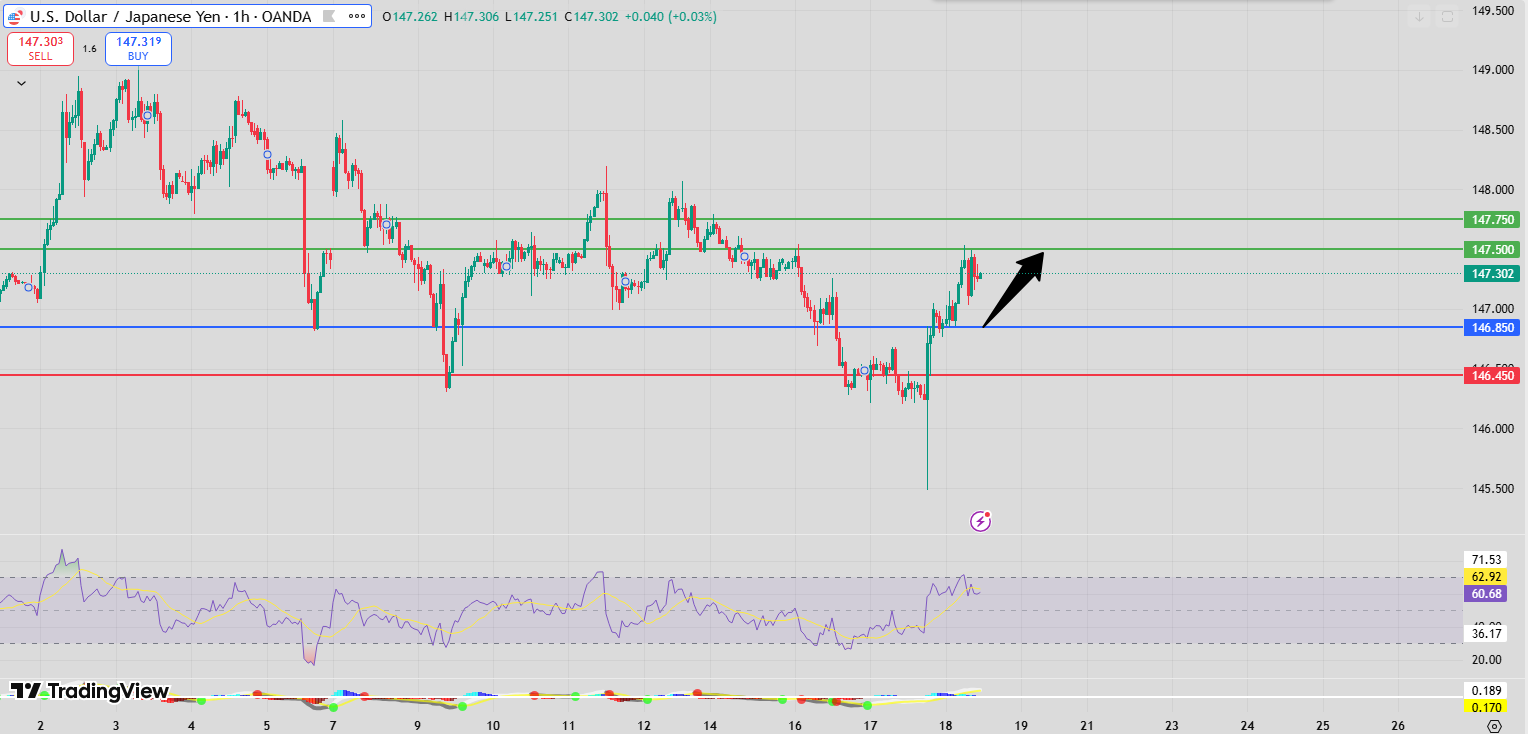
Task: Click the faded down-arrow button at top right
Action: (x=1419, y=17)
